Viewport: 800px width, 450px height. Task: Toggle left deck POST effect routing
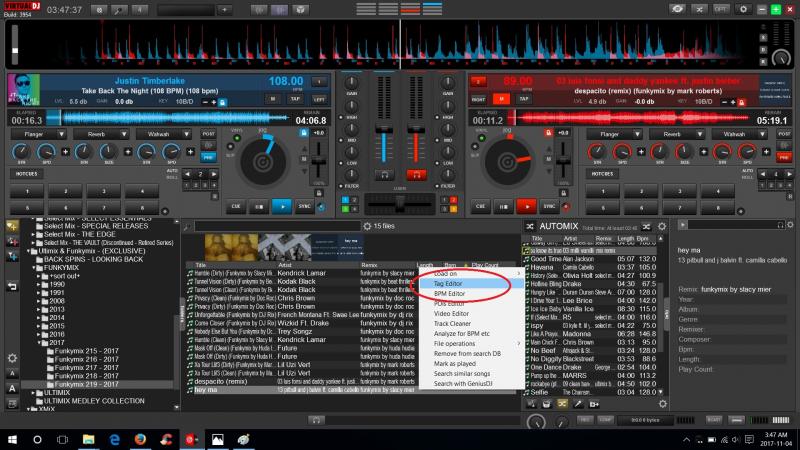pyautogui.click(x=209, y=134)
